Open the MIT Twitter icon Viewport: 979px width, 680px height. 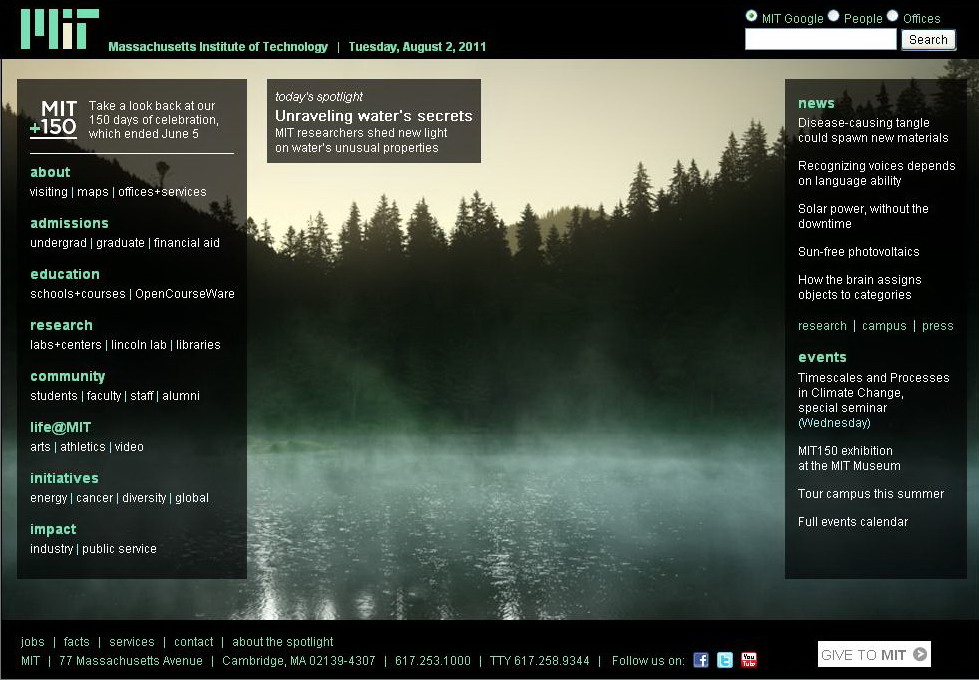(725, 660)
